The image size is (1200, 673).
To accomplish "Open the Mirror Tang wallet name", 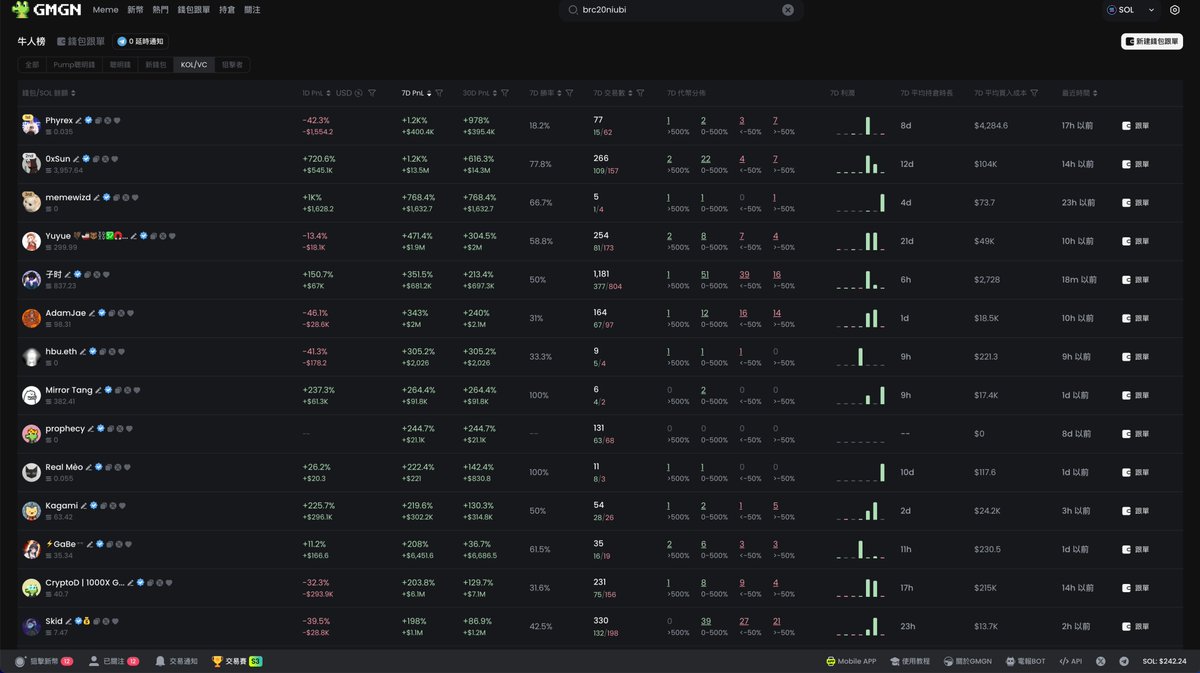I will click(69, 390).
